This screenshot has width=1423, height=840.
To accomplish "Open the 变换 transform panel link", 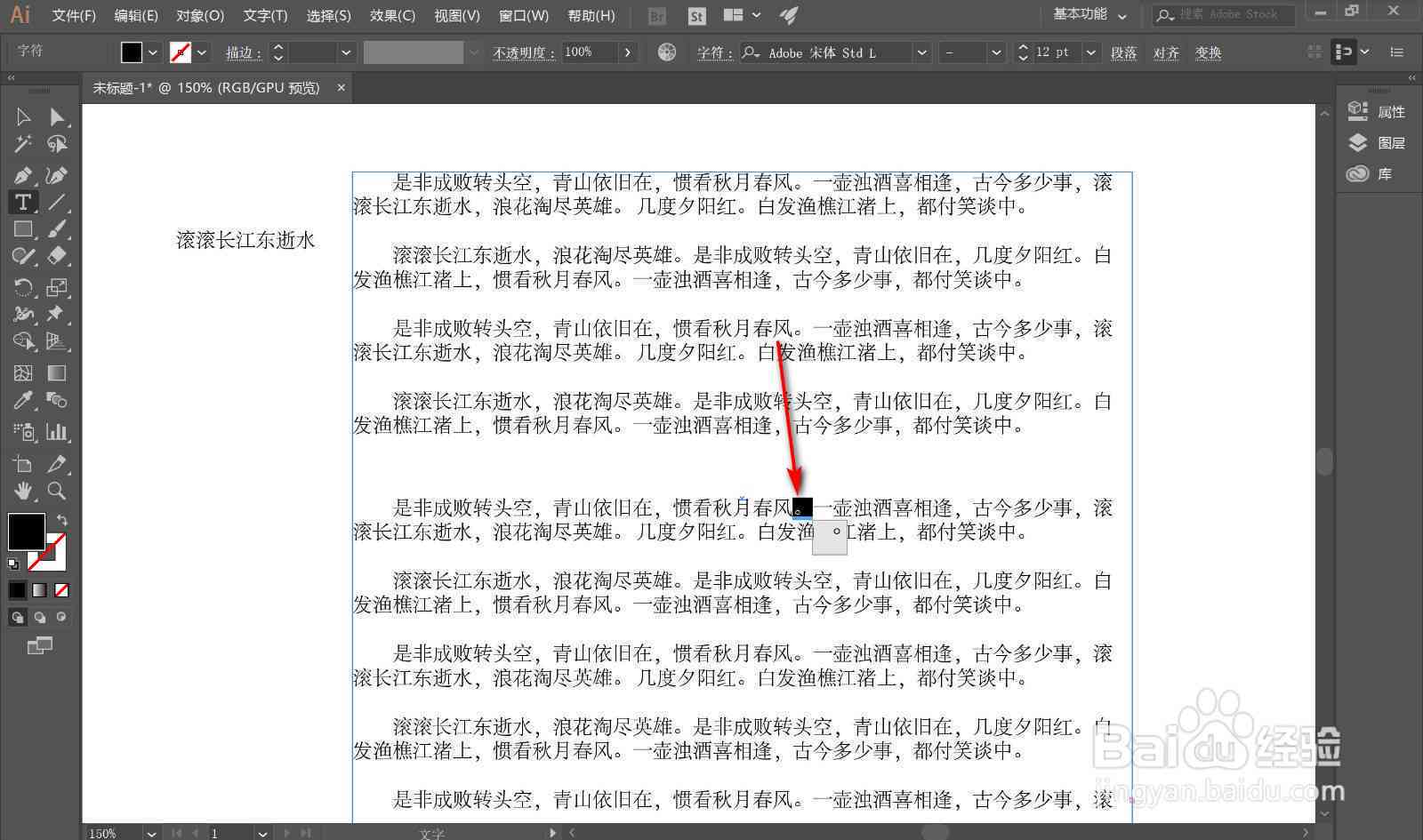I will pos(1209,52).
